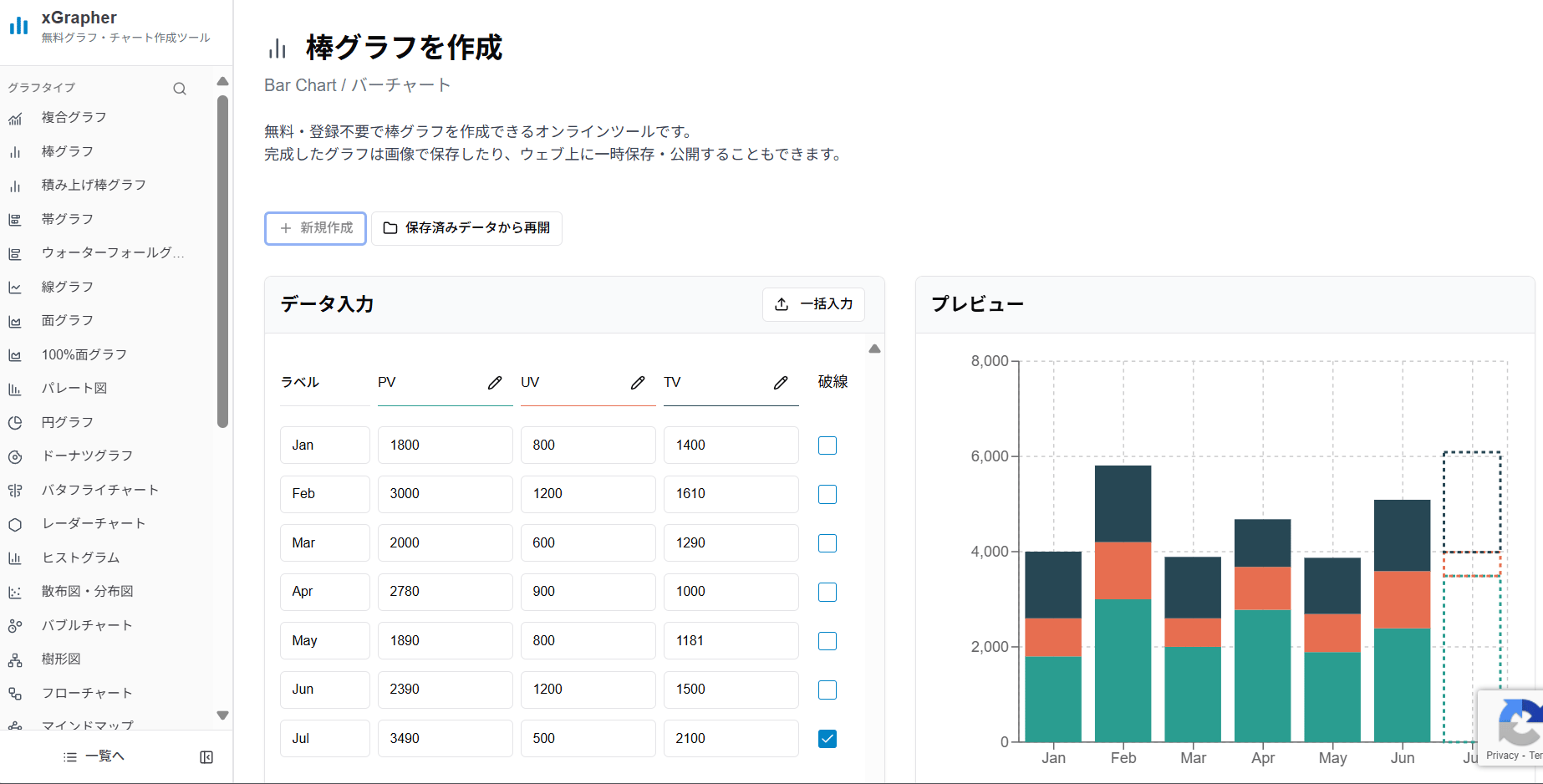
Task: Enable 破線 checkbox for Apr
Action: click(x=827, y=592)
